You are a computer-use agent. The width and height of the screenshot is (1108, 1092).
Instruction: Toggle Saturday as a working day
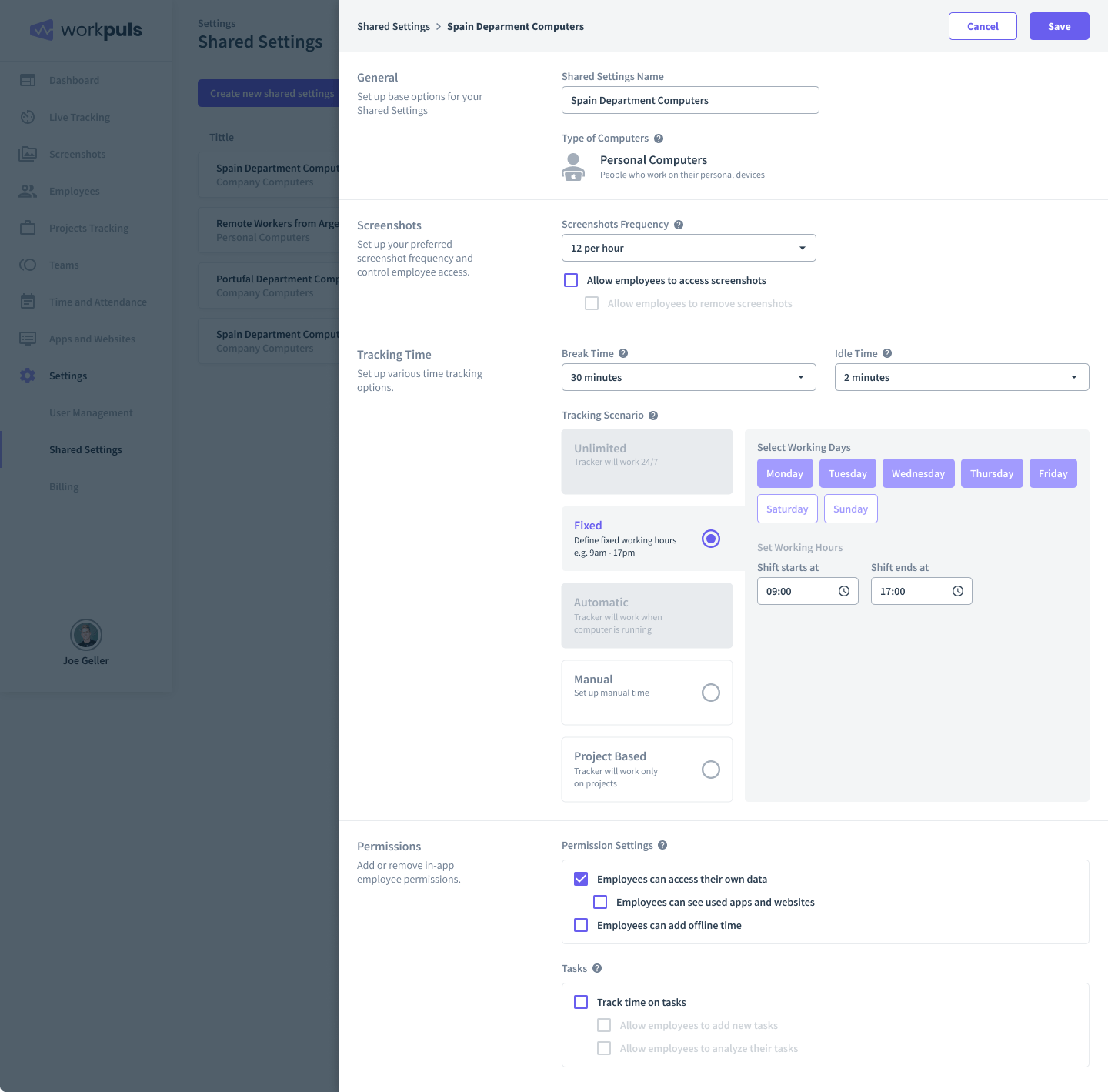[786, 509]
